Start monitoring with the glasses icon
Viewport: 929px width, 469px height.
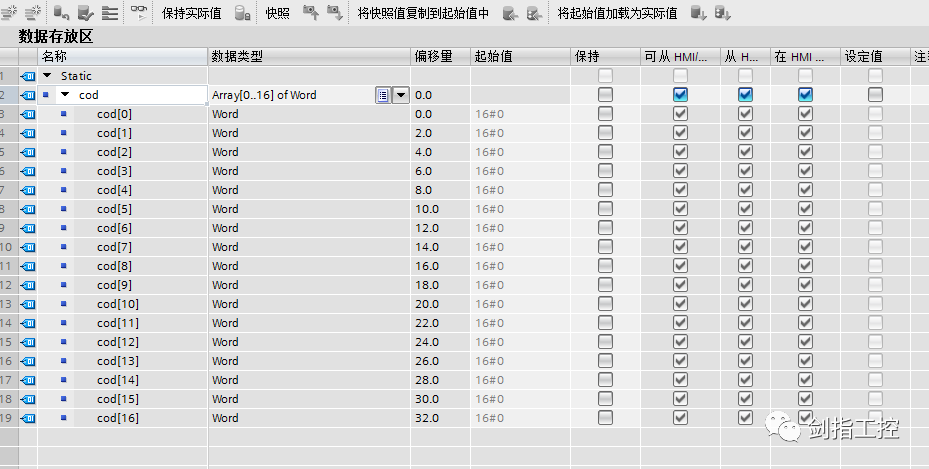(x=139, y=12)
